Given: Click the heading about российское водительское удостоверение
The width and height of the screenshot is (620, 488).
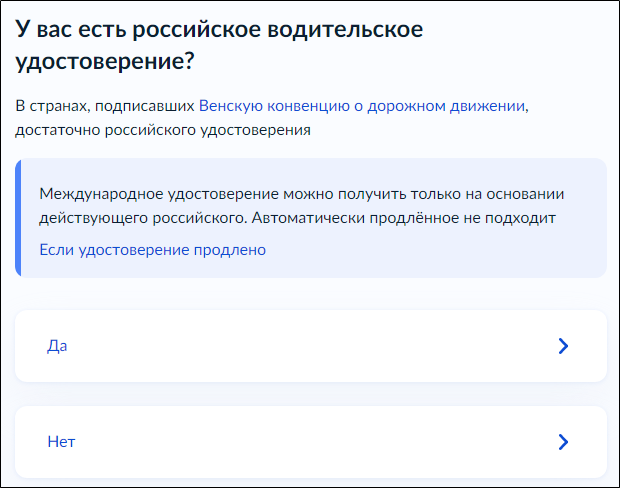Looking at the screenshot, I should 220,45.
